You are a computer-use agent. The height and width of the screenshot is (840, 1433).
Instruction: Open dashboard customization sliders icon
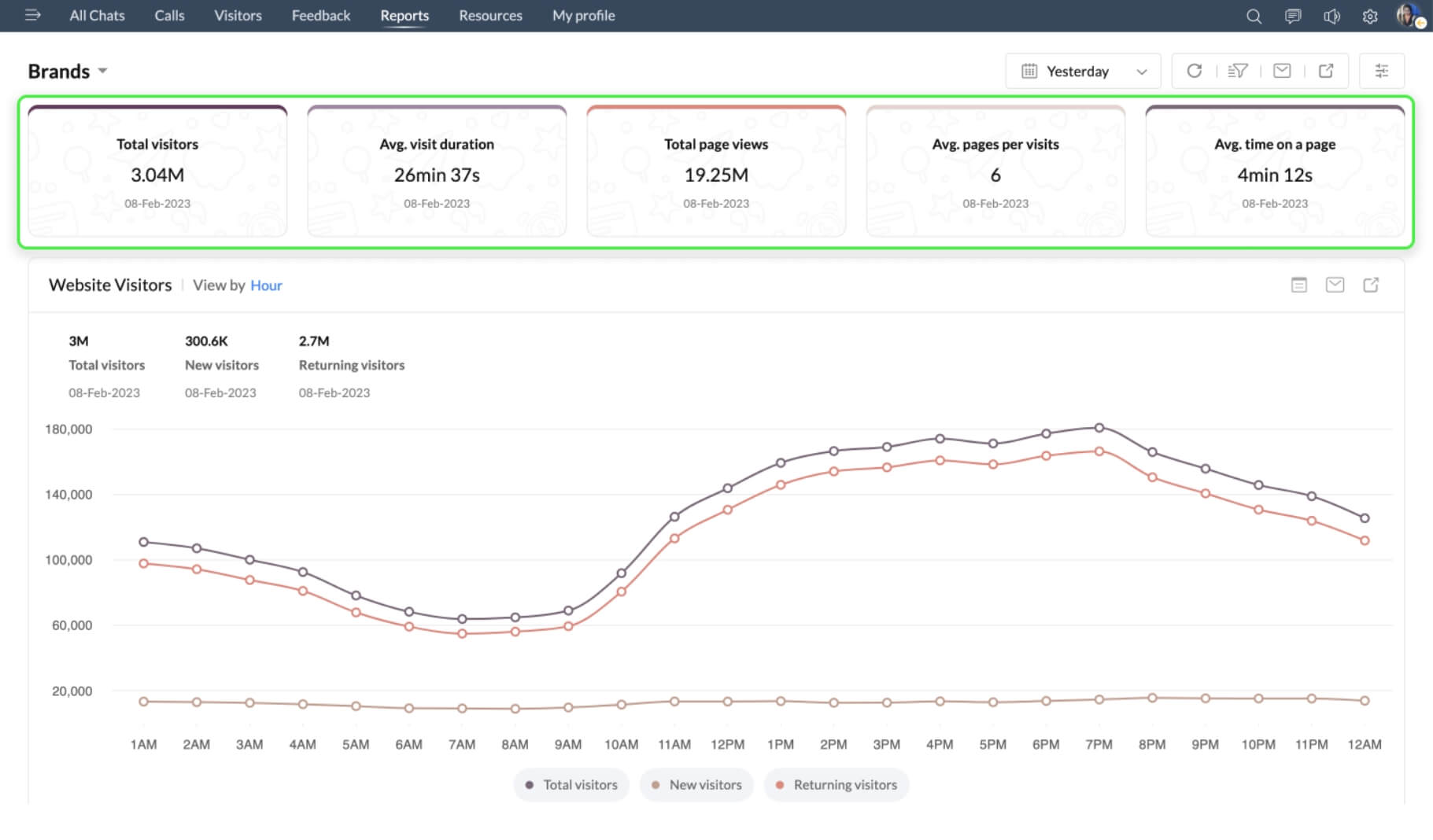tap(1381, 71)
